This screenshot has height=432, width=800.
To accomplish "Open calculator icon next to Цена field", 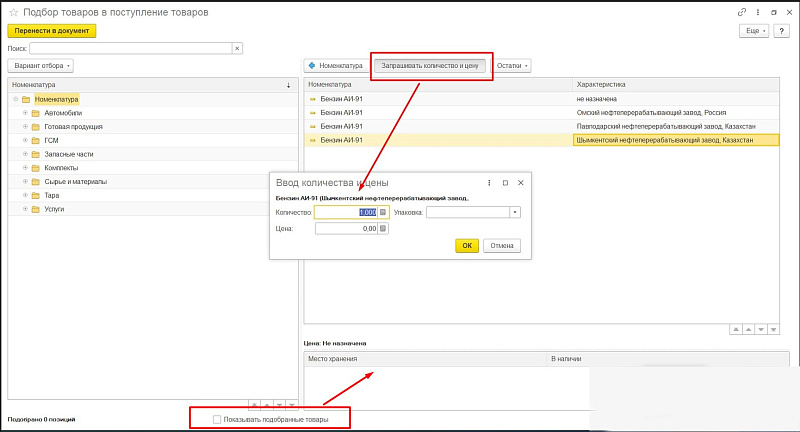I will coord(382,228).
